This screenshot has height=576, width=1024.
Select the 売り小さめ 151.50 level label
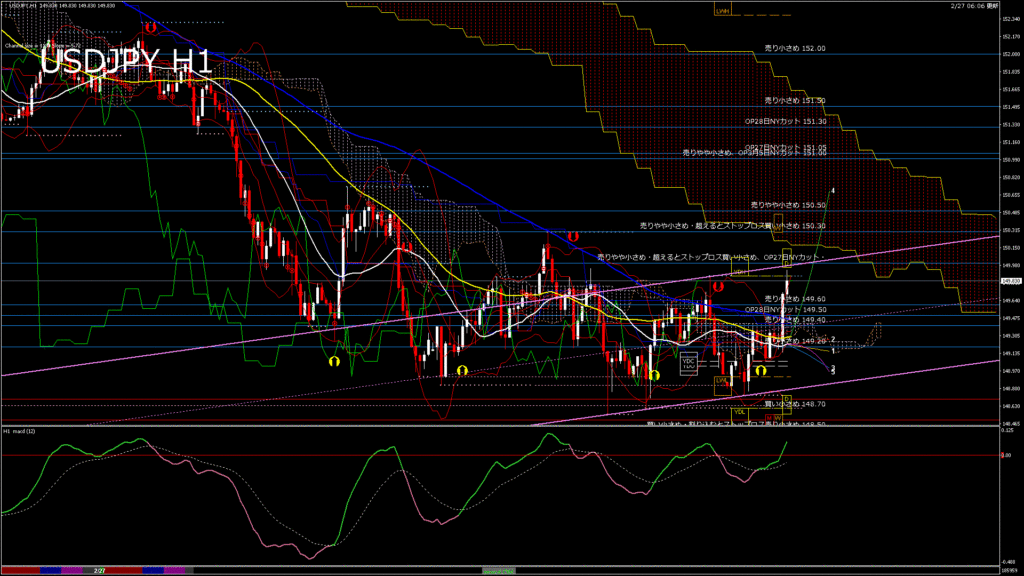(794, 100)
